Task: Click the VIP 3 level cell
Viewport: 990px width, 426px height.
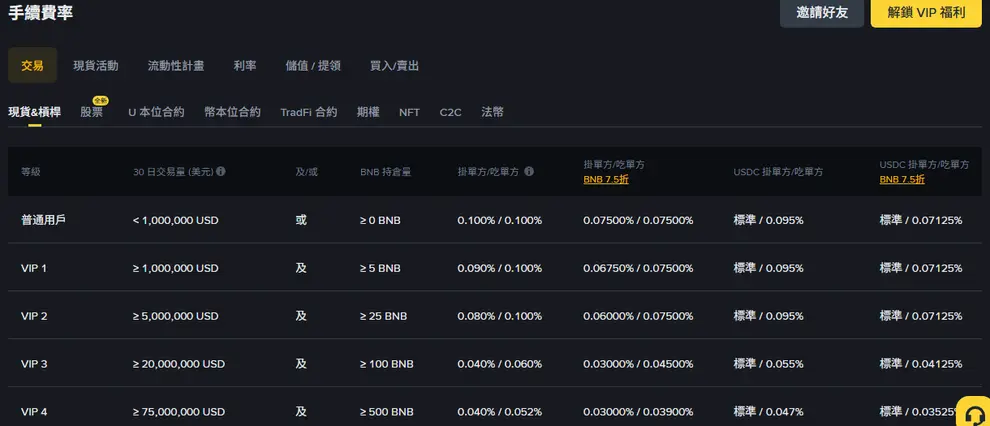Action: pos(34,364)
